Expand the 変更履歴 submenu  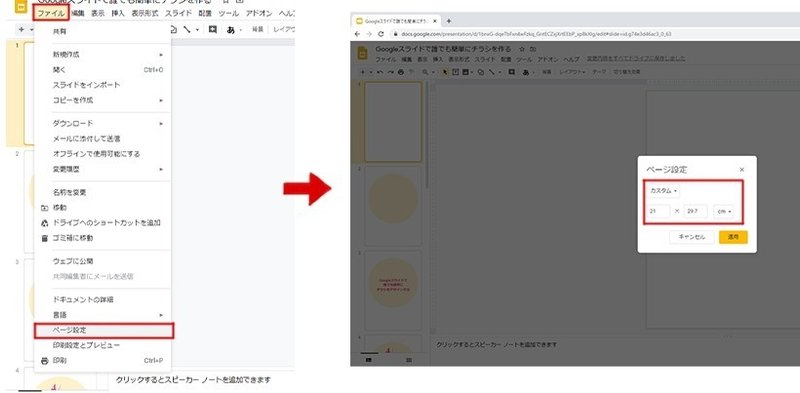coord(103,169)
